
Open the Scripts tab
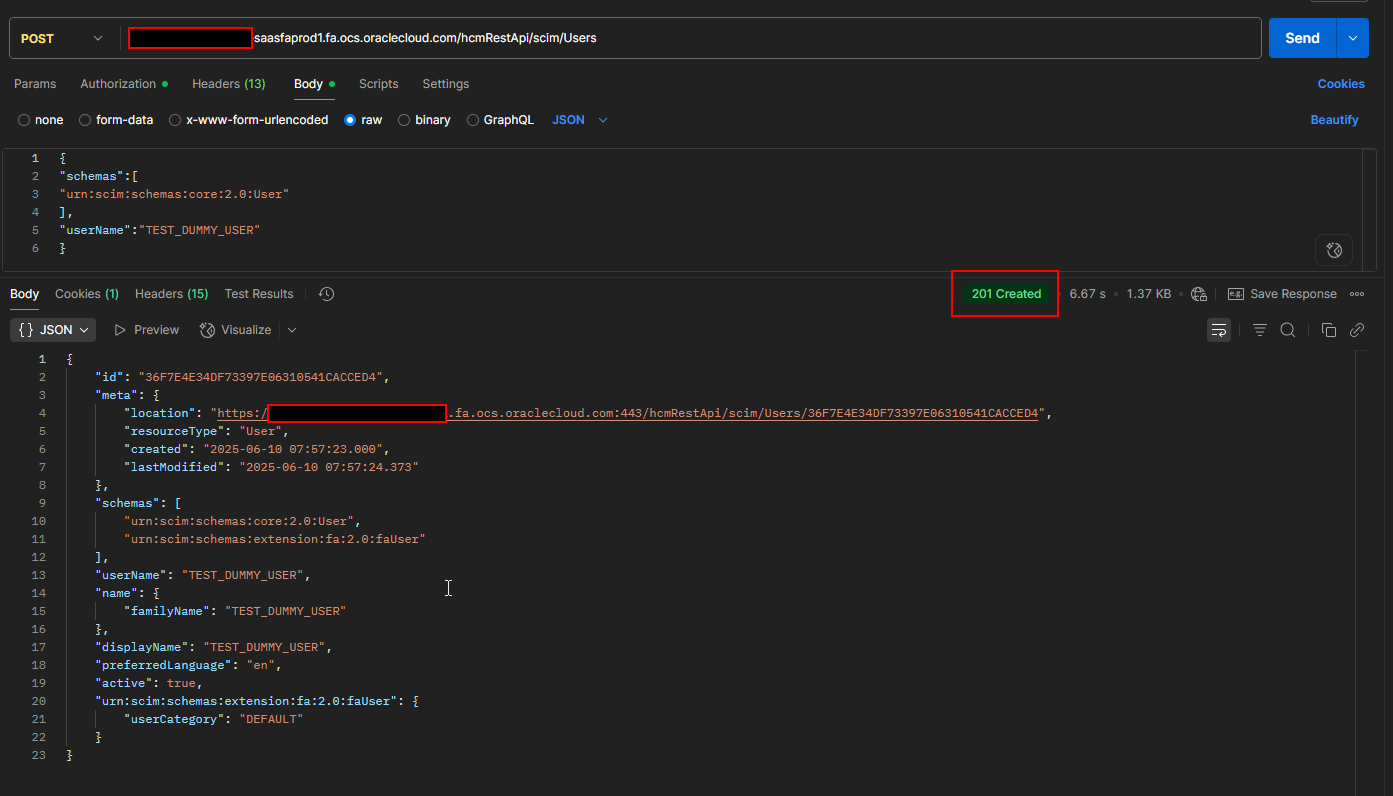(379, 84)
